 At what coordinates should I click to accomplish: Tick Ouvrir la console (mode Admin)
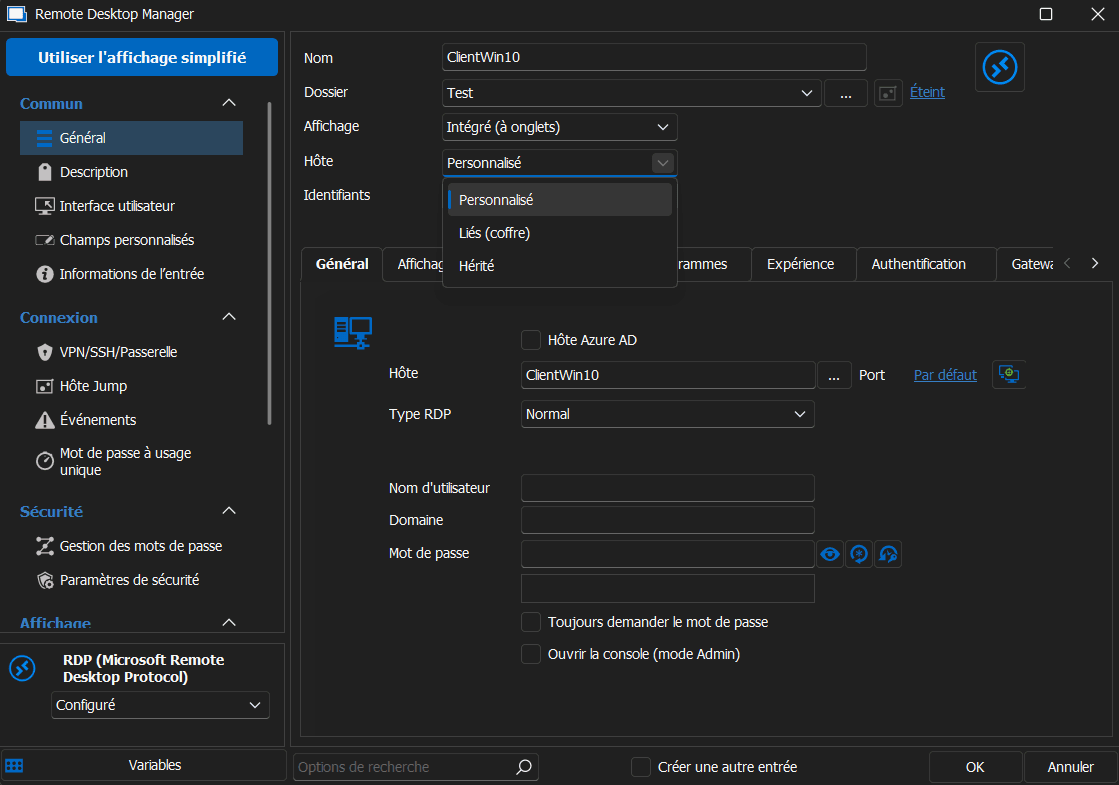pos(532,654)
